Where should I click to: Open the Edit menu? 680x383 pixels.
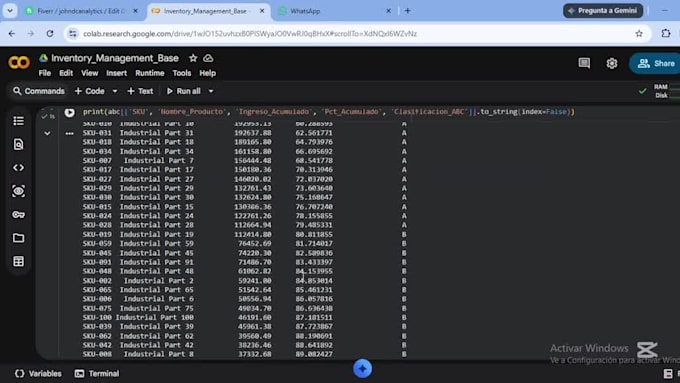pyautogui.click(x=66, y=73)
